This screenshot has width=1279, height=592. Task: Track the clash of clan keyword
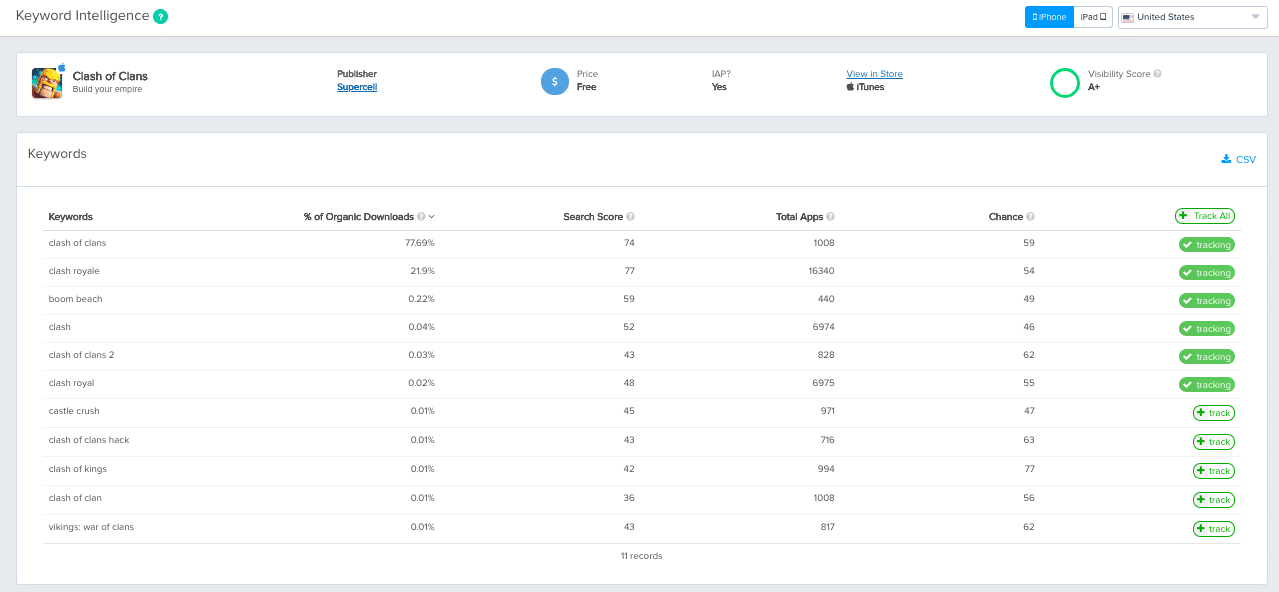(x=1213, y=500)
